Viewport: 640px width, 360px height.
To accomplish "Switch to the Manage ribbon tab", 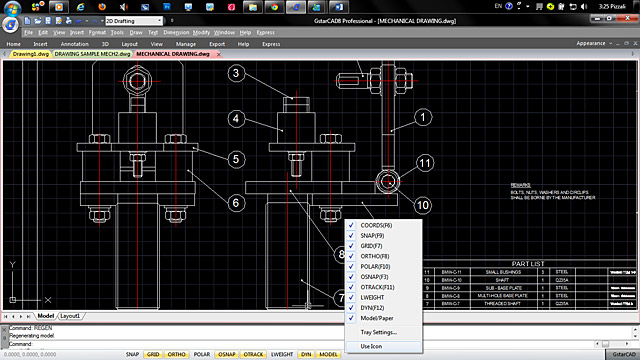I will (x=186, y=44).
